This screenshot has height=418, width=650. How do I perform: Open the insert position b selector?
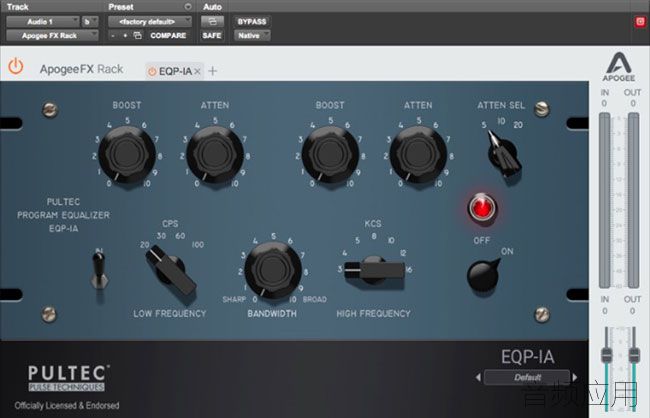click(90, 22)
